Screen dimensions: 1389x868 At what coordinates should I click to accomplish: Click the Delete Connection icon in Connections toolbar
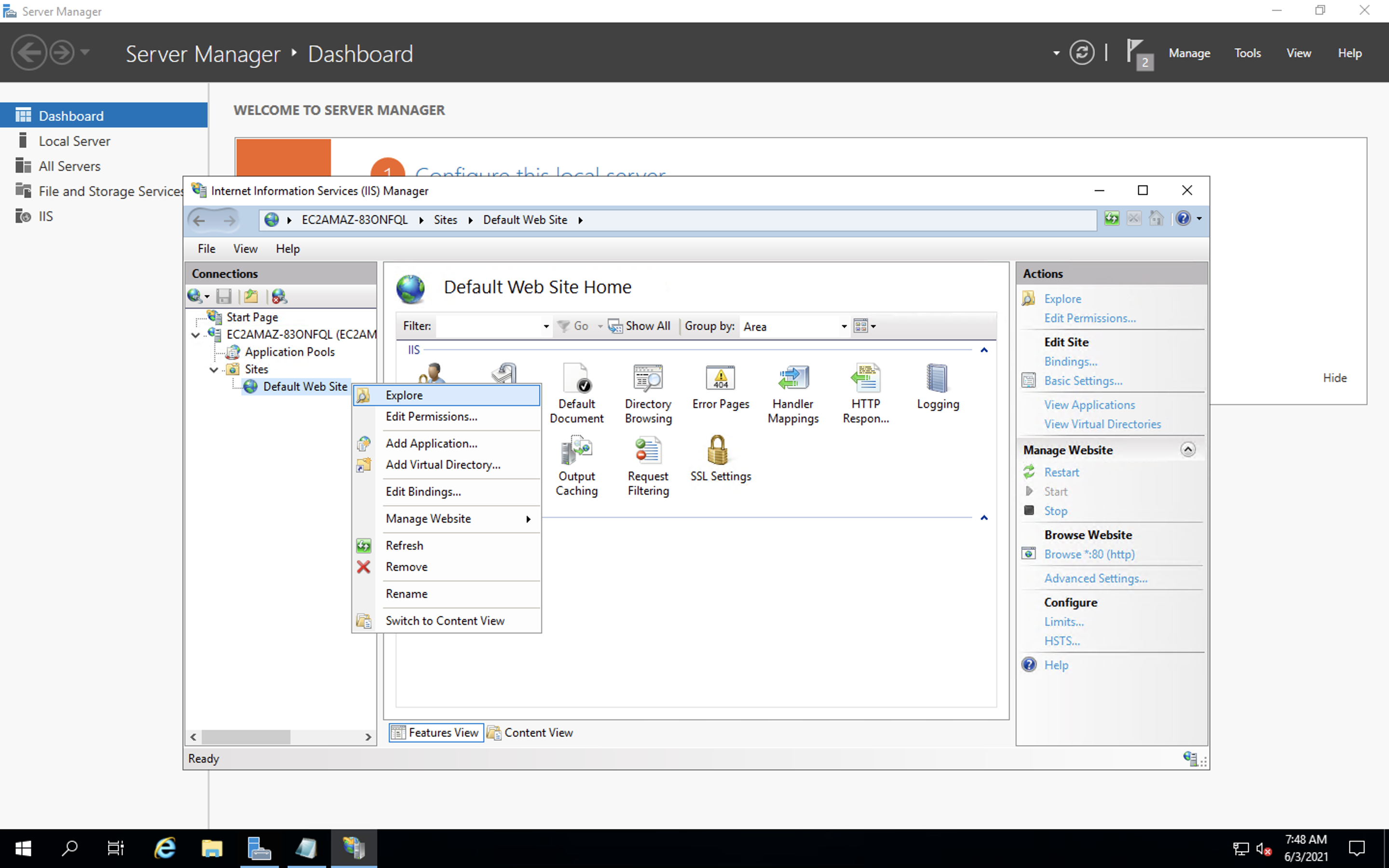[280, 296]
